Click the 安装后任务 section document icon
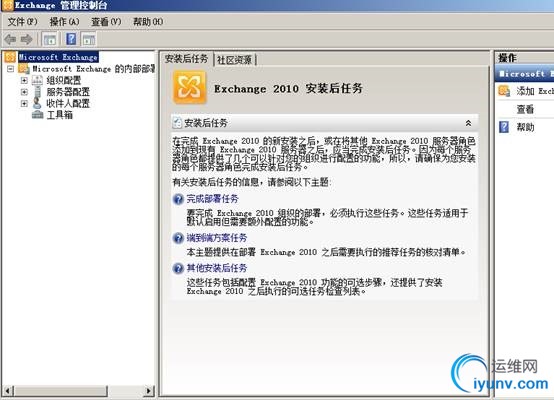The height and width of the screenshot is (400, 554). tap(177, 123)
